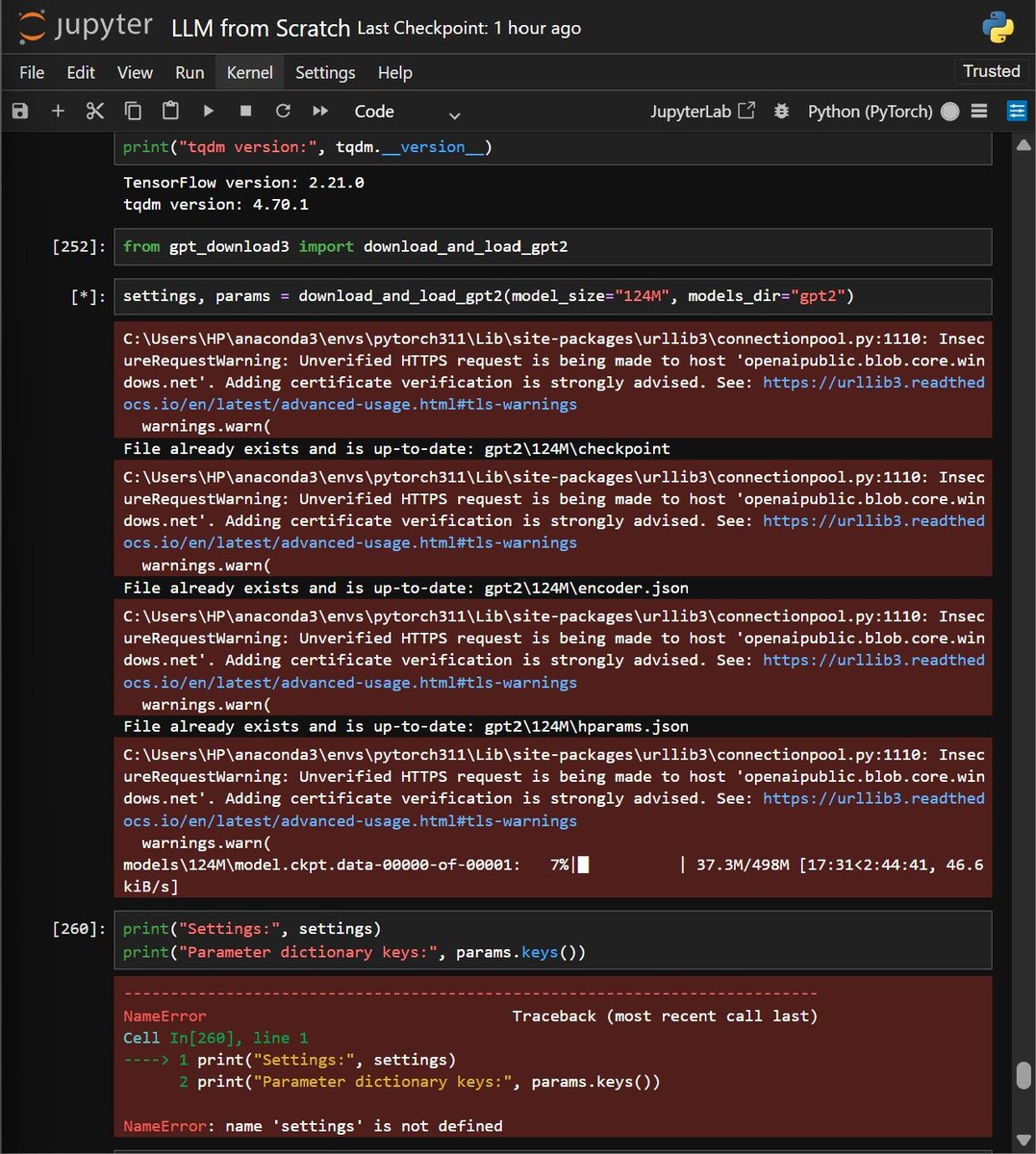Insert a cell below with plus icon

tap(58, 112)
